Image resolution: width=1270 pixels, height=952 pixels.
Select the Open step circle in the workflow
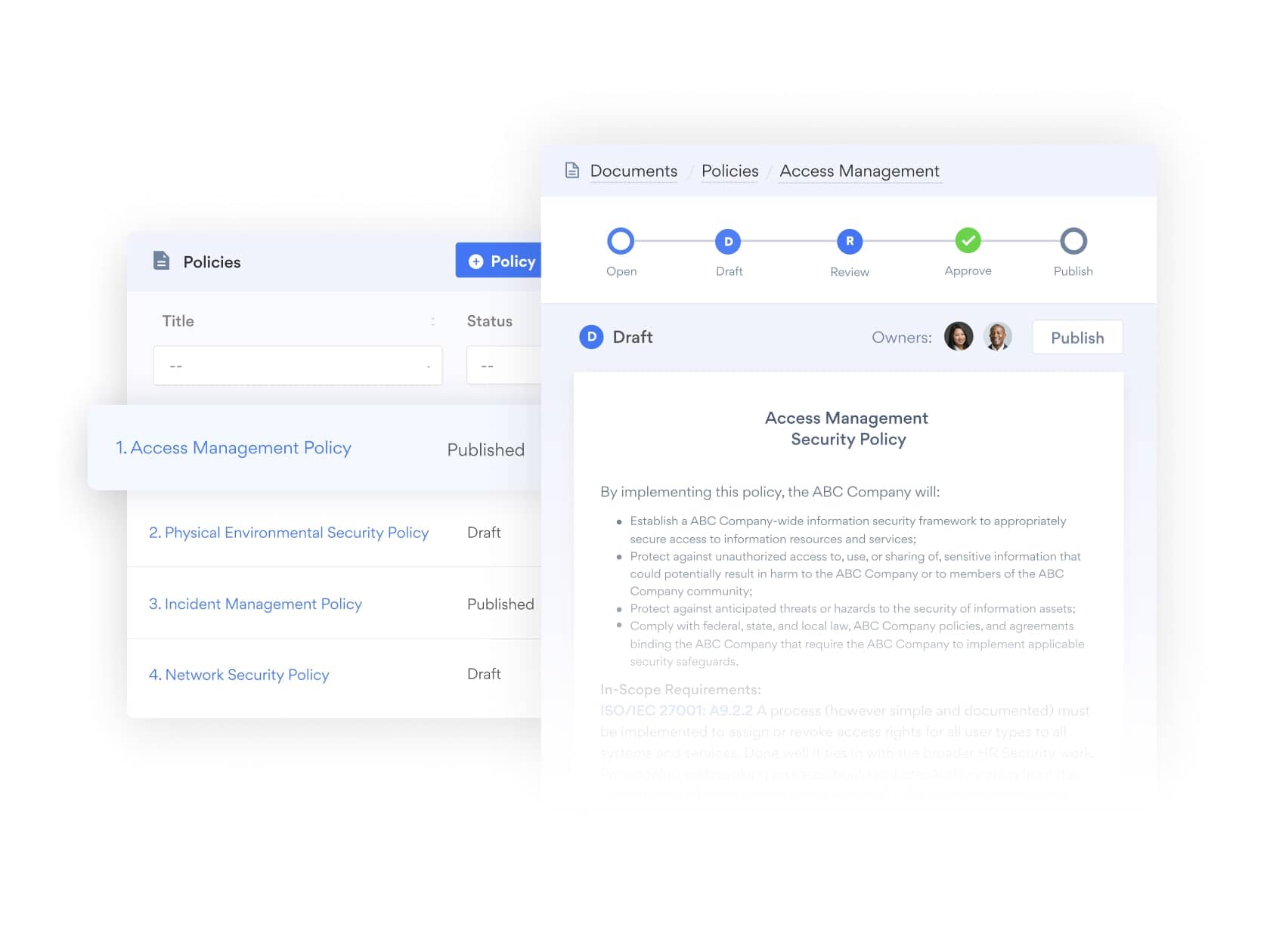[x=621, y=241]
